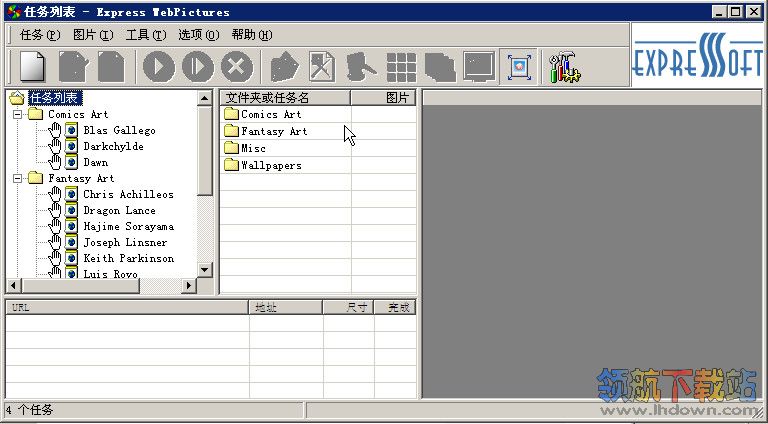This screenshot has height=424, width=768.
Task: Click the gavel-shaped toolbar icon
Action: point(361,67)
